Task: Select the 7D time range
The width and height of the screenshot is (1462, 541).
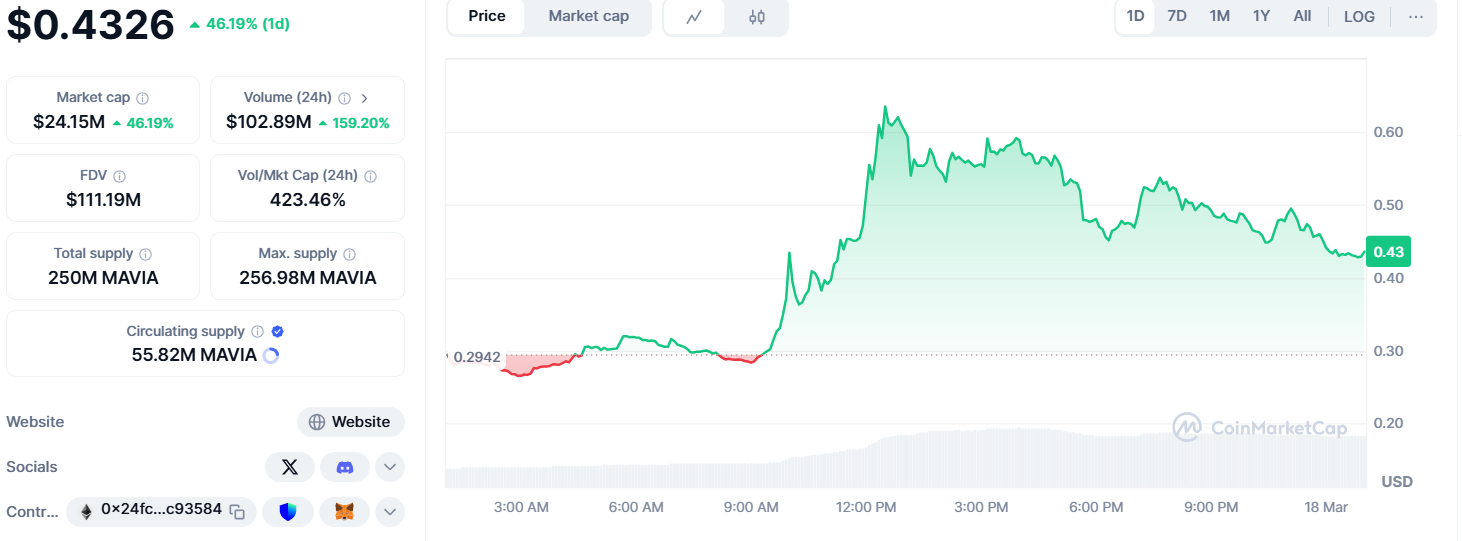Action: [x=1177, y=17]
